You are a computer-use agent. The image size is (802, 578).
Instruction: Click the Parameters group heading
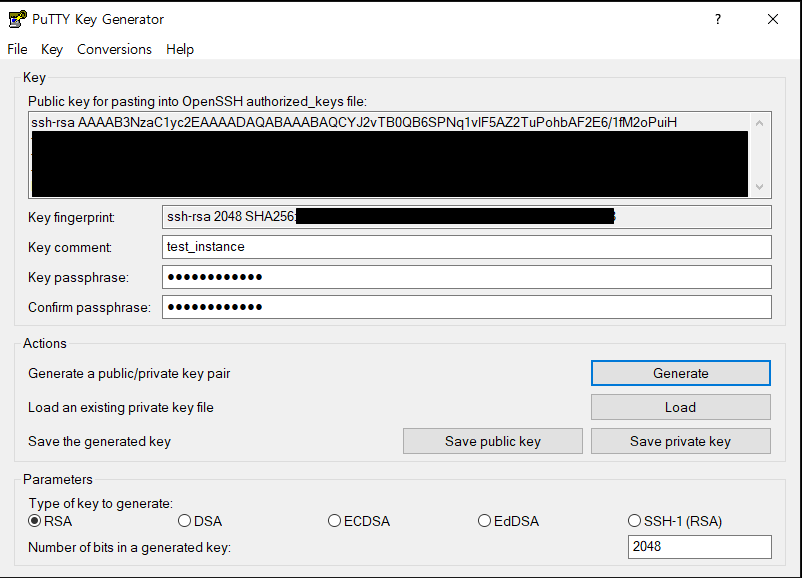click(58, 479)
